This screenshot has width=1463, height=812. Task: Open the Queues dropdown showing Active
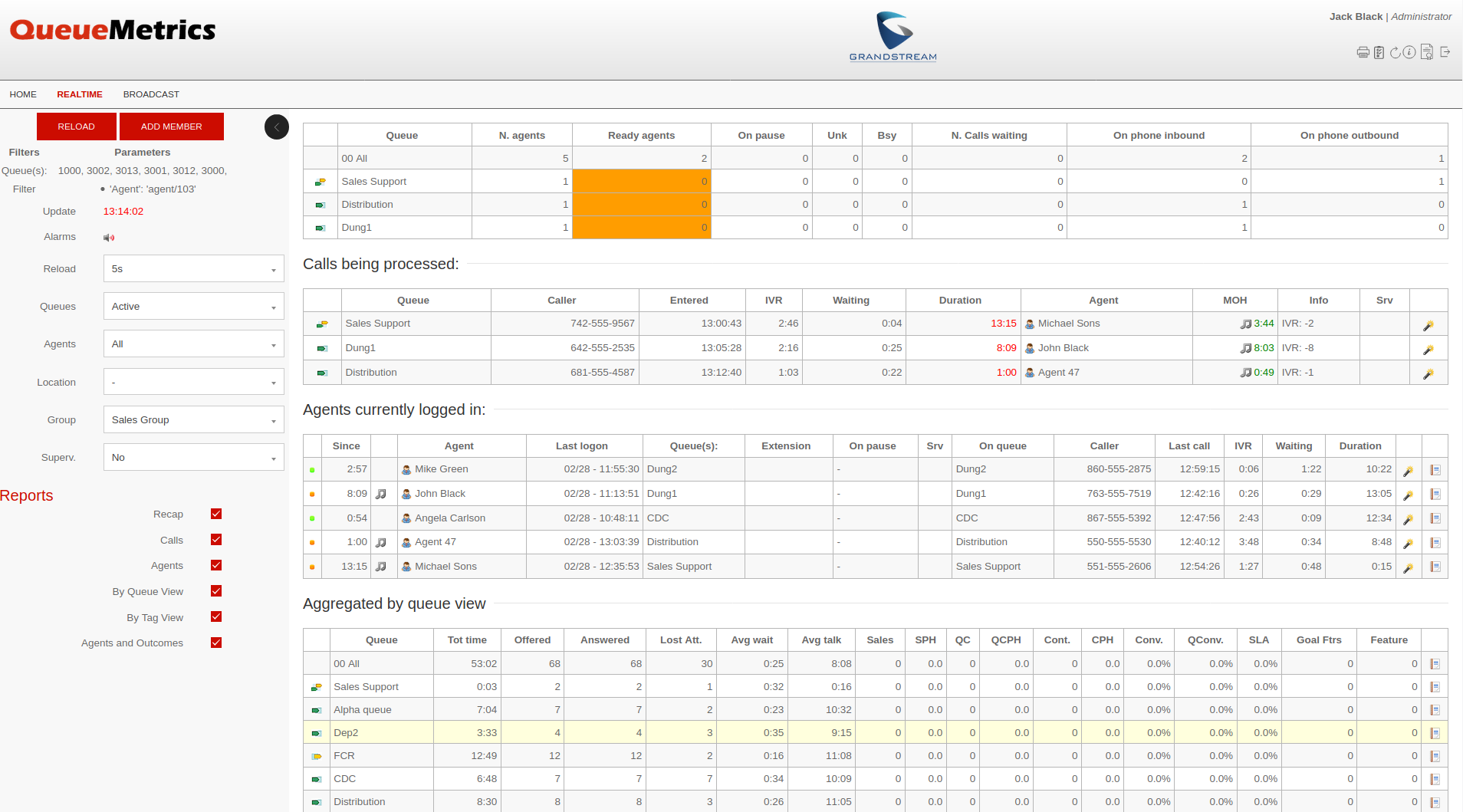(x=194, y=307)
